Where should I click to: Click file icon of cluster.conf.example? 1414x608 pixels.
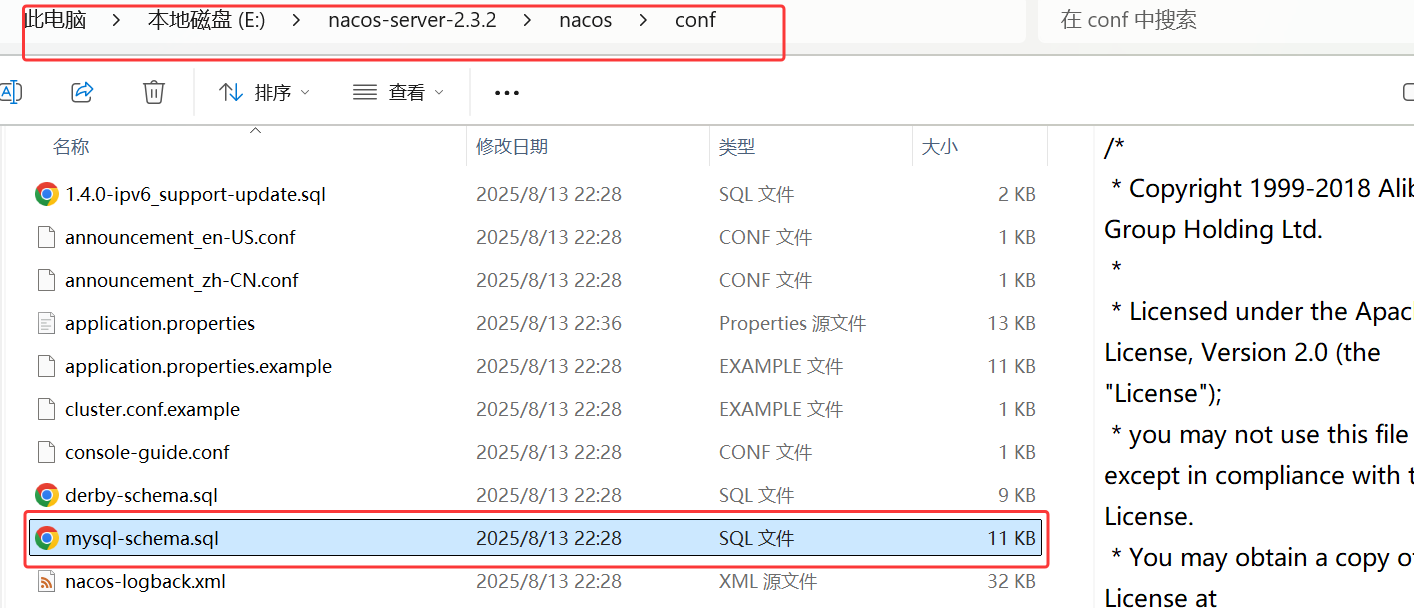coord(46,409)
